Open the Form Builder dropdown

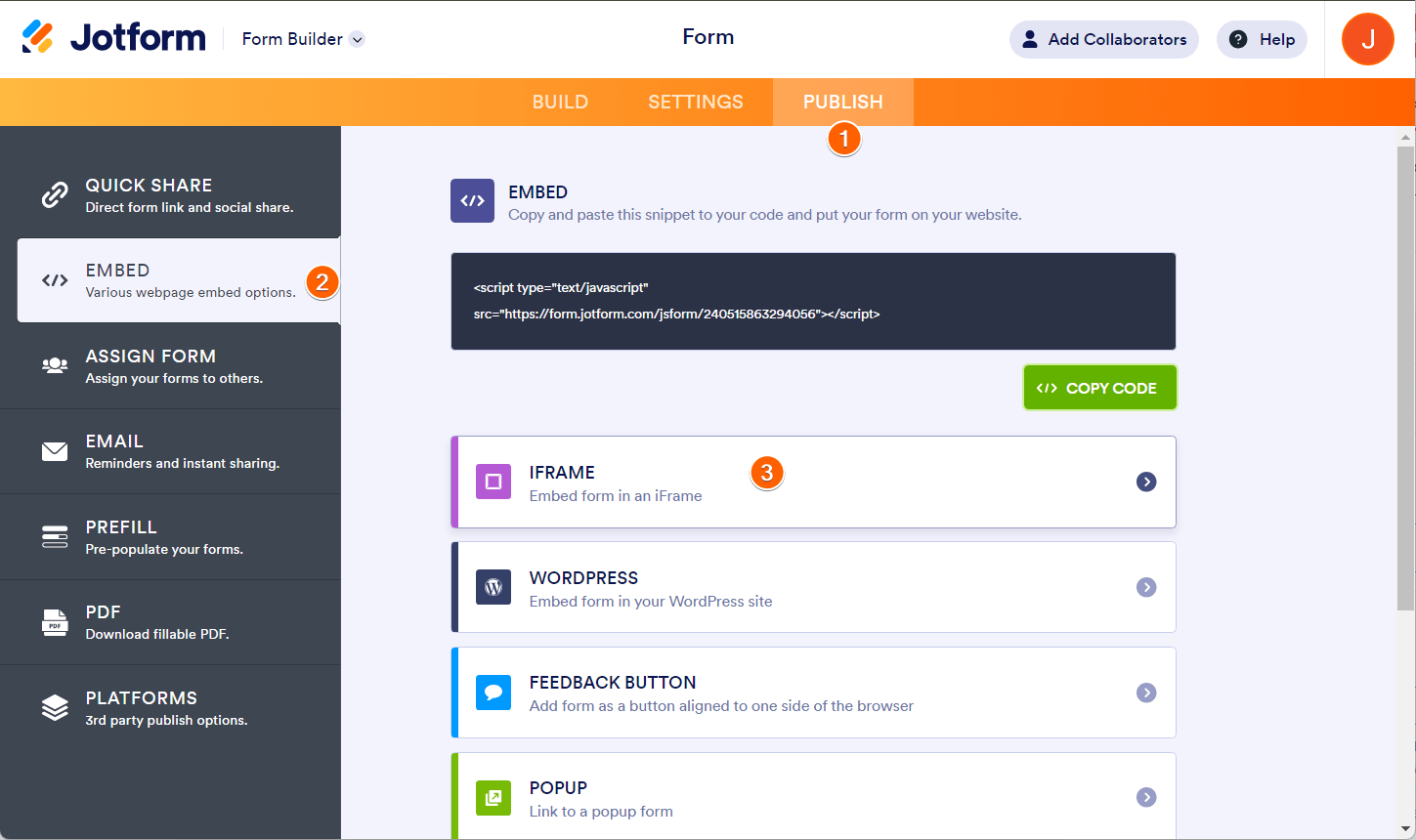tap(303, 39)
